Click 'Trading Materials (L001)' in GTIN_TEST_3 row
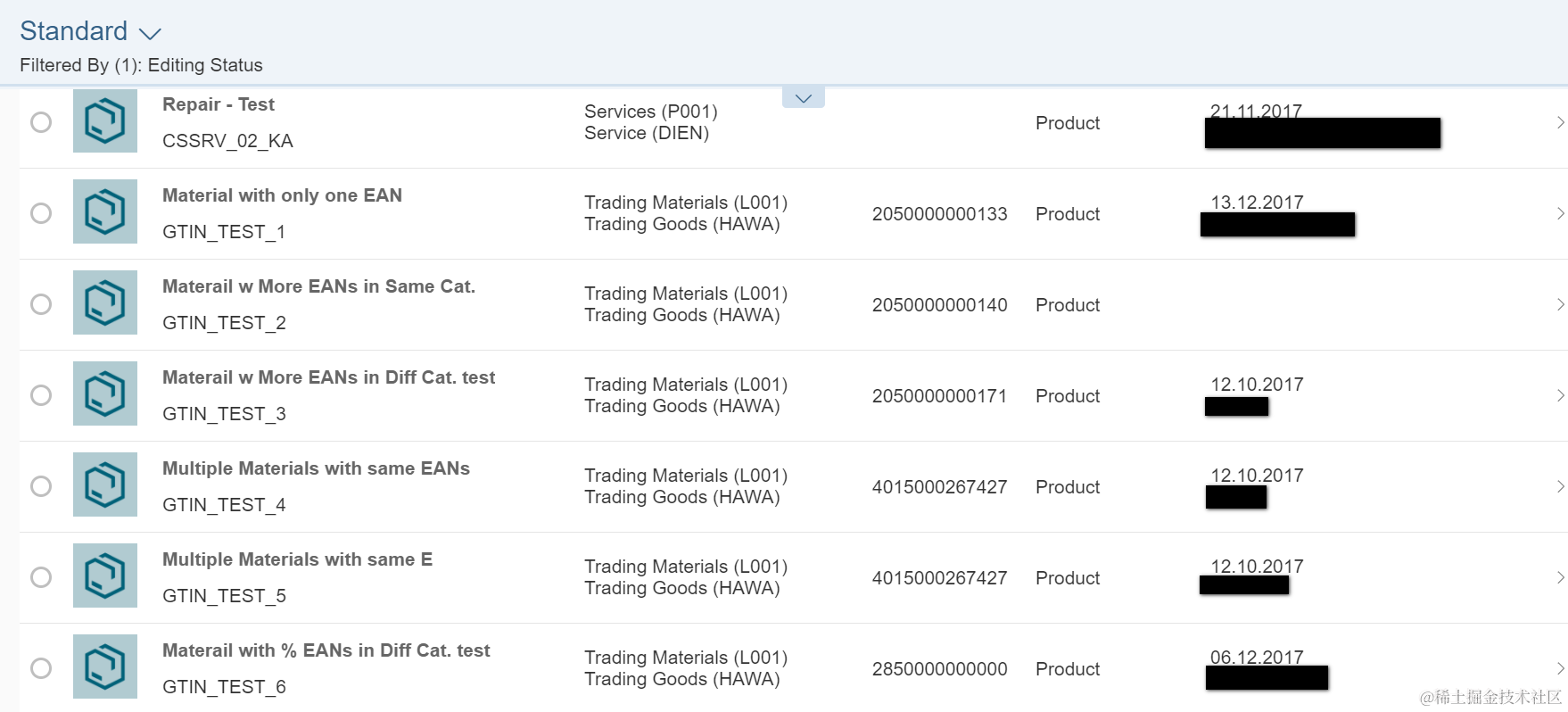The height and width of the screenshot is (712, 1568). click(x=686, y=385)
